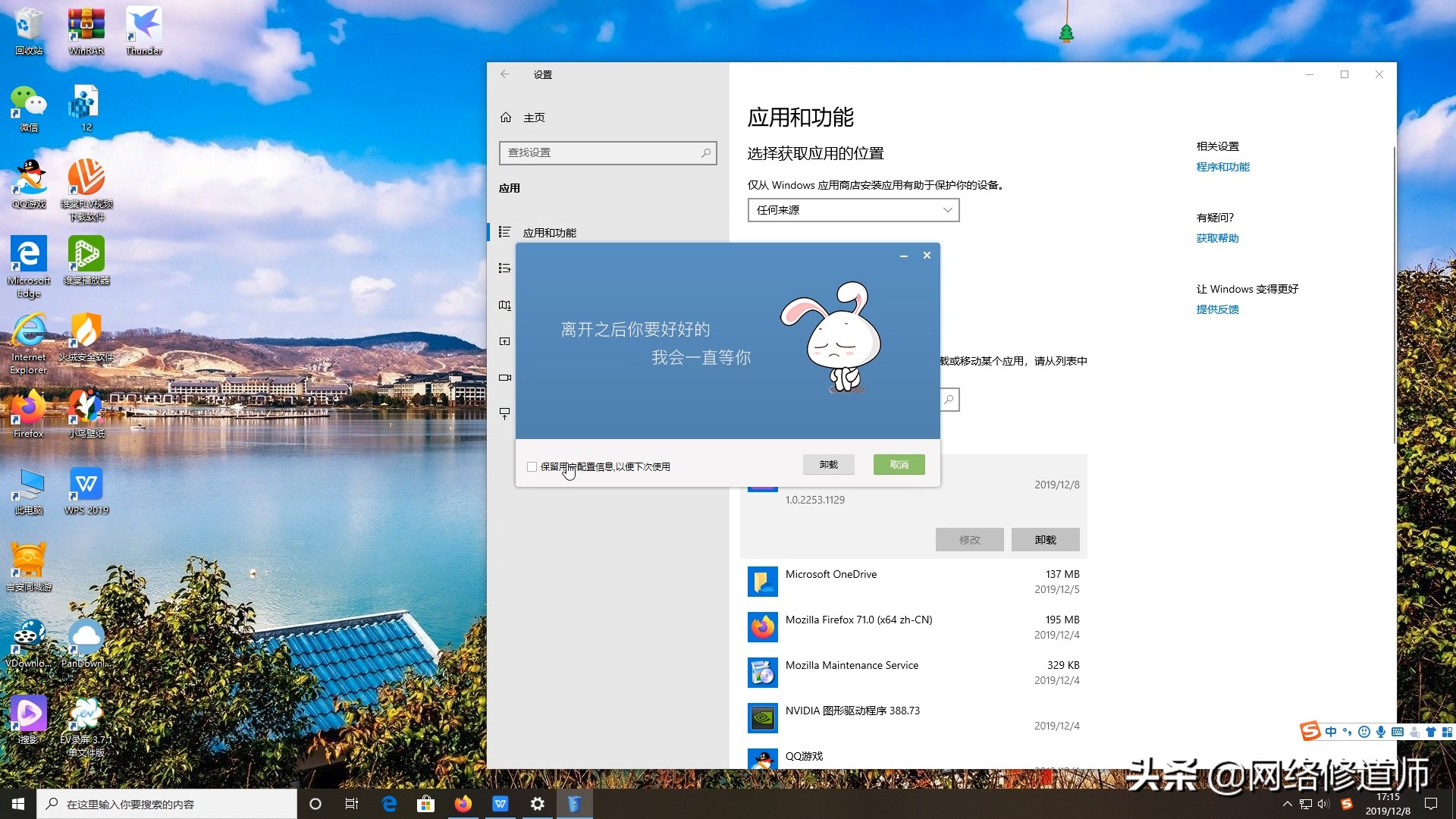Navigate back with Settings back arrow
The width and height of the screenshot is (1456, 819).
coord(505,74)
